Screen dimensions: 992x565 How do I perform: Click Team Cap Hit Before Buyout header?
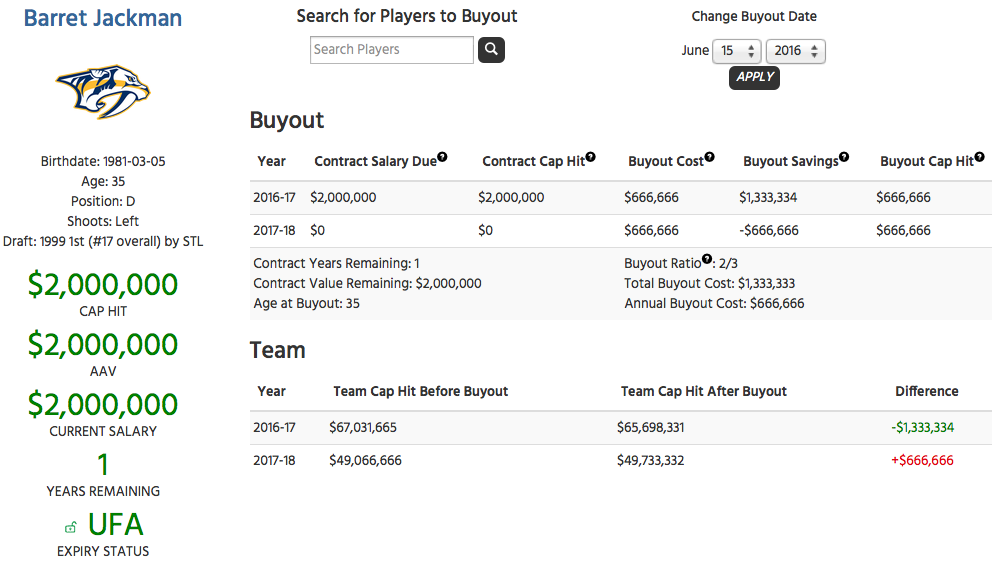click(421, 392)
